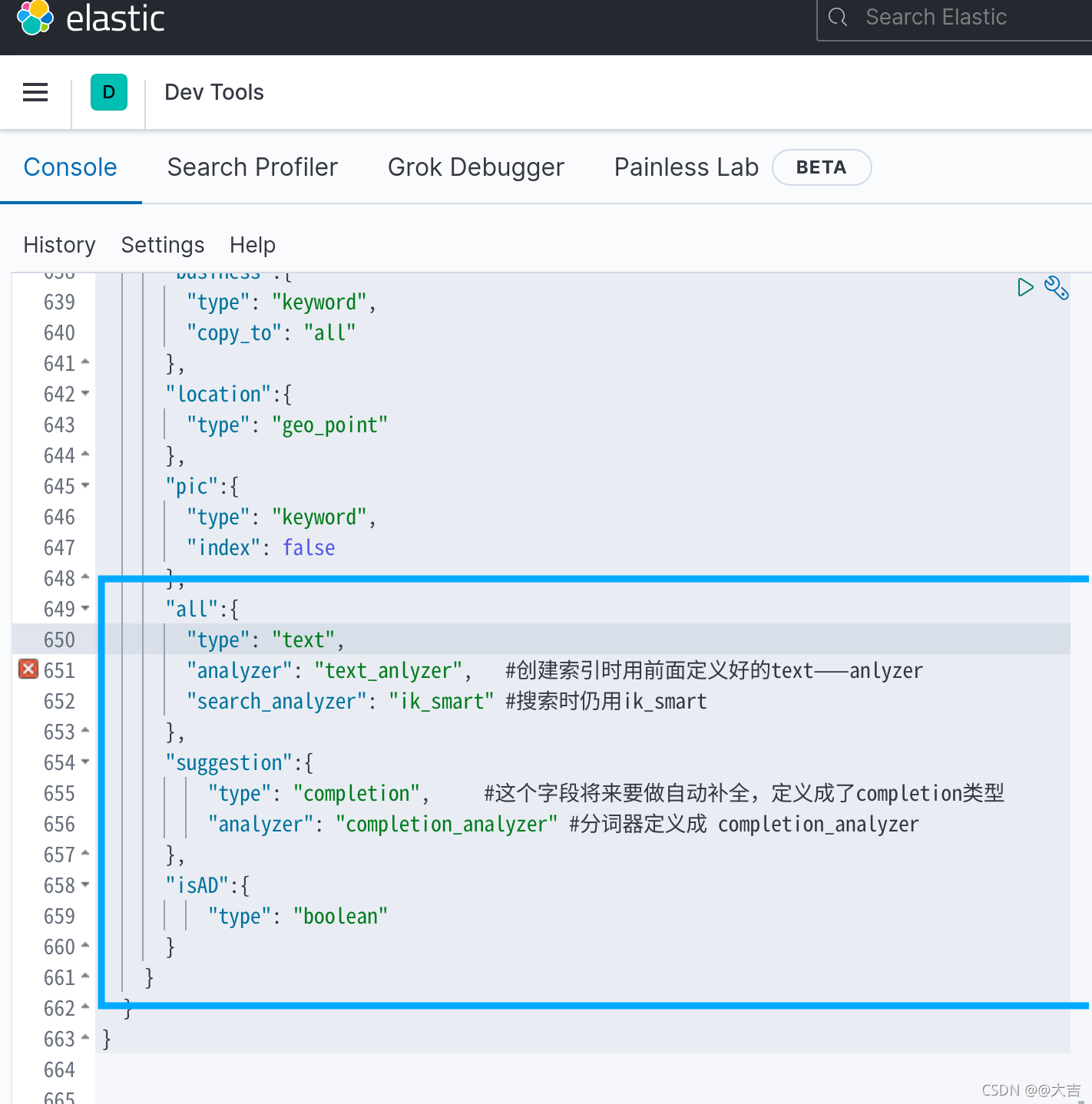Click the "boolean" value
The height and width of the screenshot is (1104, 1092).
[x=340, y=916]
